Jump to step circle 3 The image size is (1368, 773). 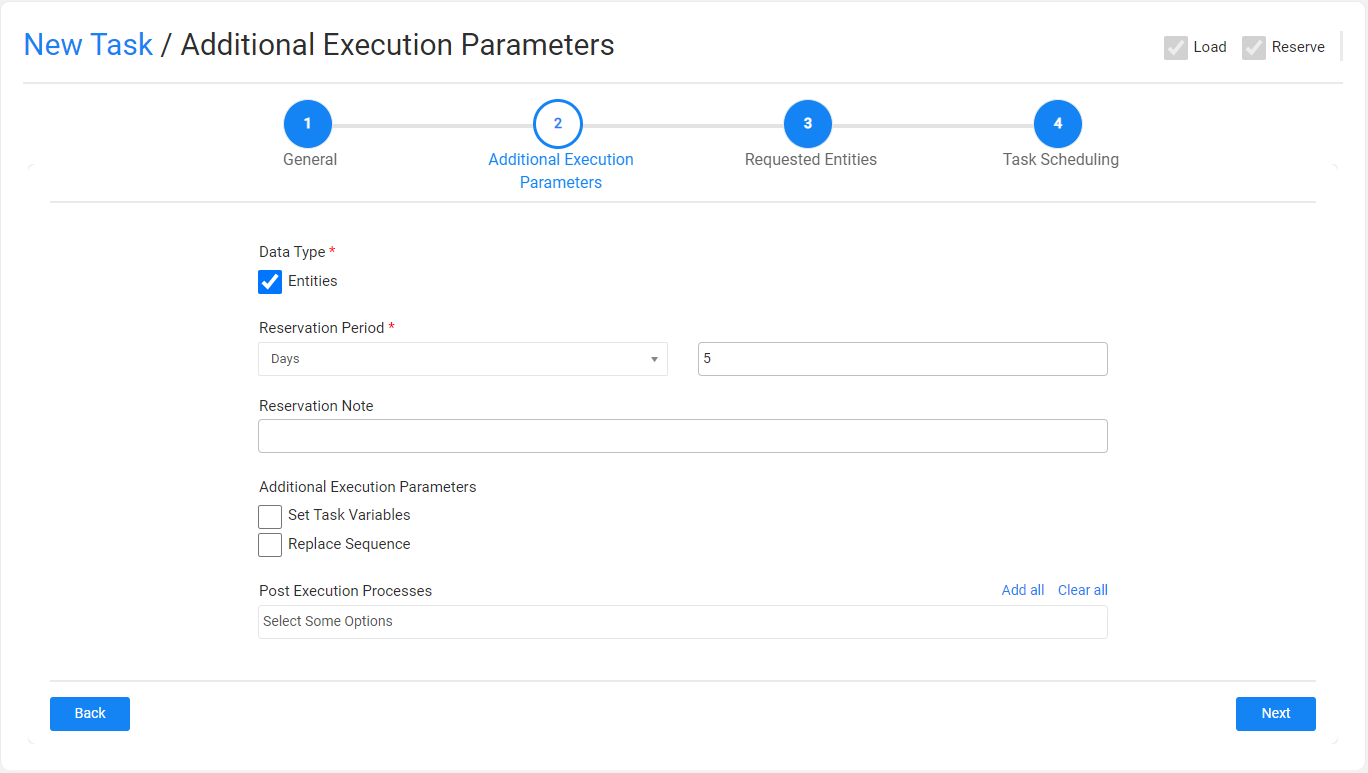[808, 124]
